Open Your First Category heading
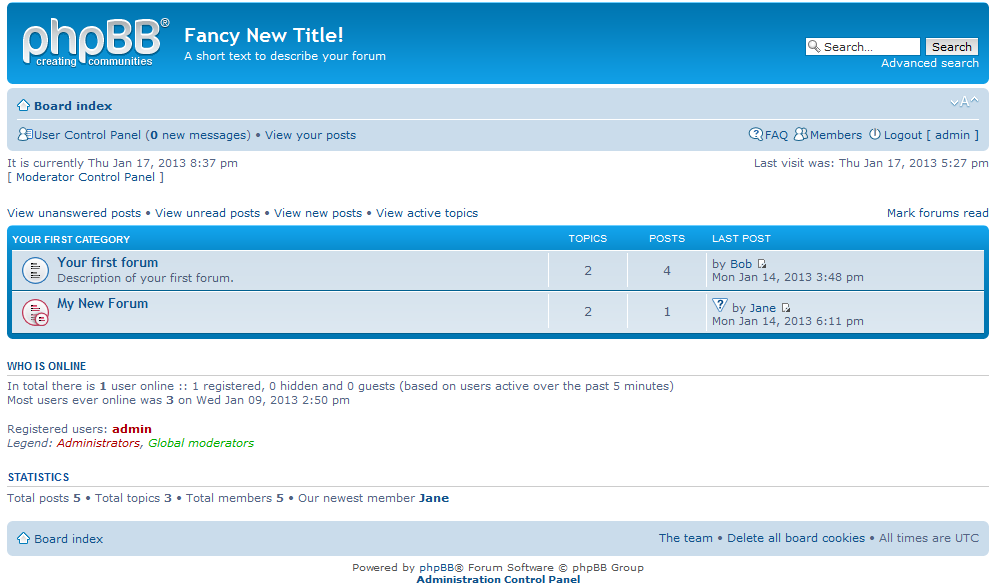Screen dimensions: 991x586 71,240
